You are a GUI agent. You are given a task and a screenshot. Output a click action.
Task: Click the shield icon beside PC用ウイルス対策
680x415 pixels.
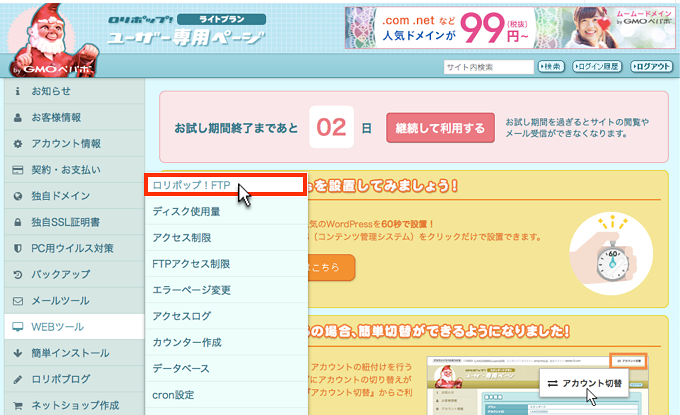click(x=17, y=248)
